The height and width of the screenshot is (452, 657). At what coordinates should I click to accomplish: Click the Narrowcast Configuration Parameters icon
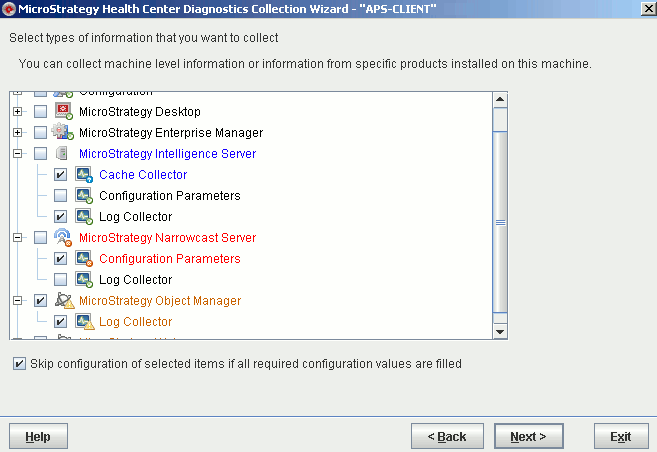[x=84, y=259]
